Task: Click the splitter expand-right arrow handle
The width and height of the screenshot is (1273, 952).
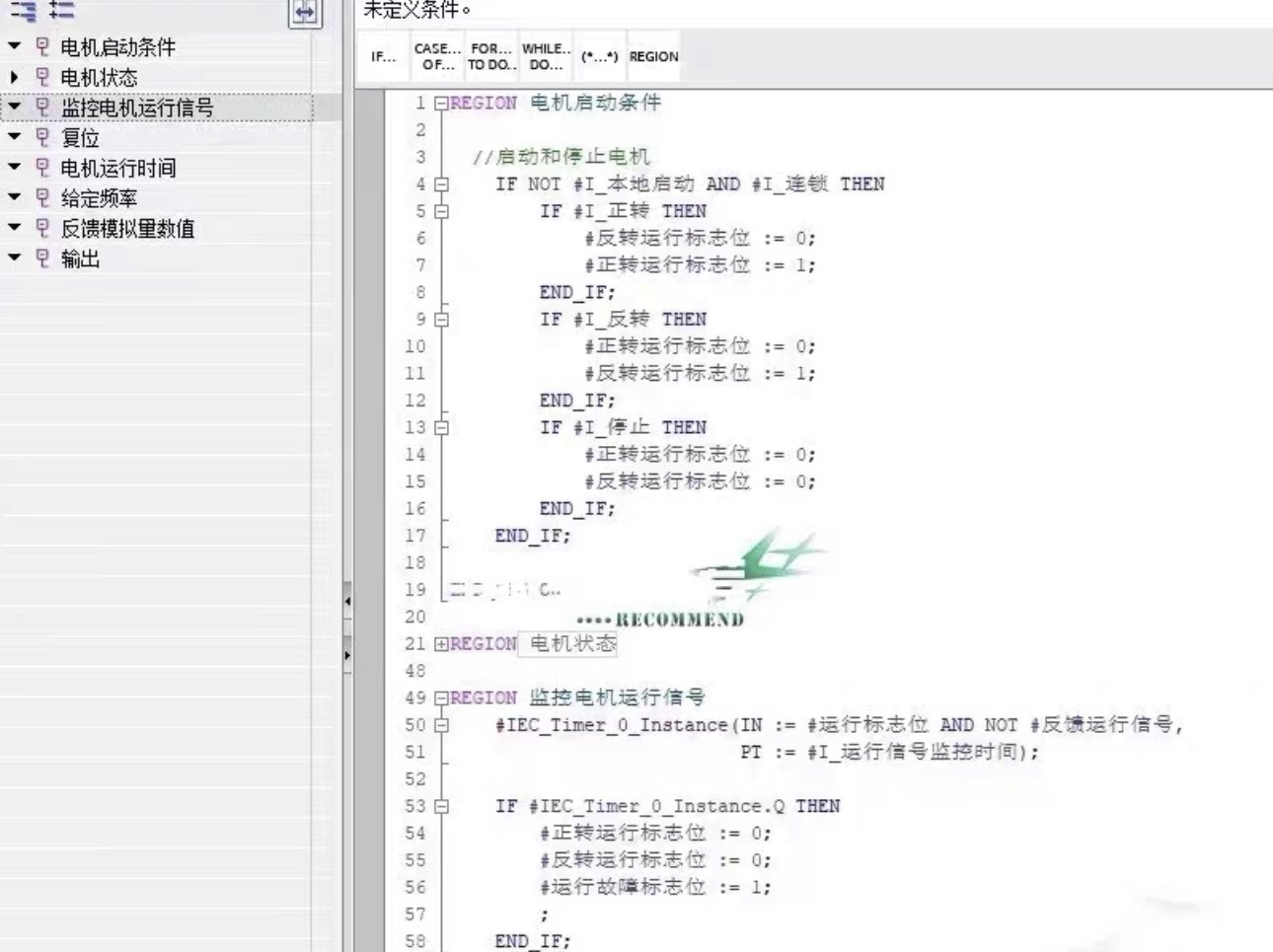Action: coord(347,654)
